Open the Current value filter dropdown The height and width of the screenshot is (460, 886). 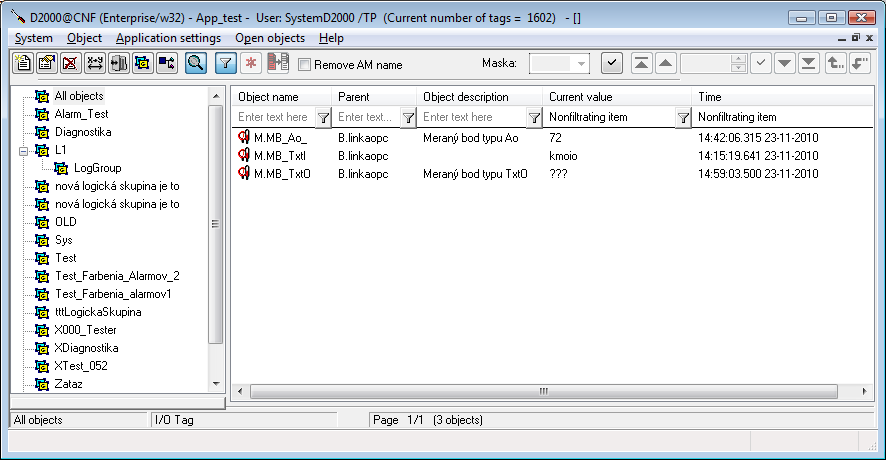pyautogui.click(x=683, y=117)
